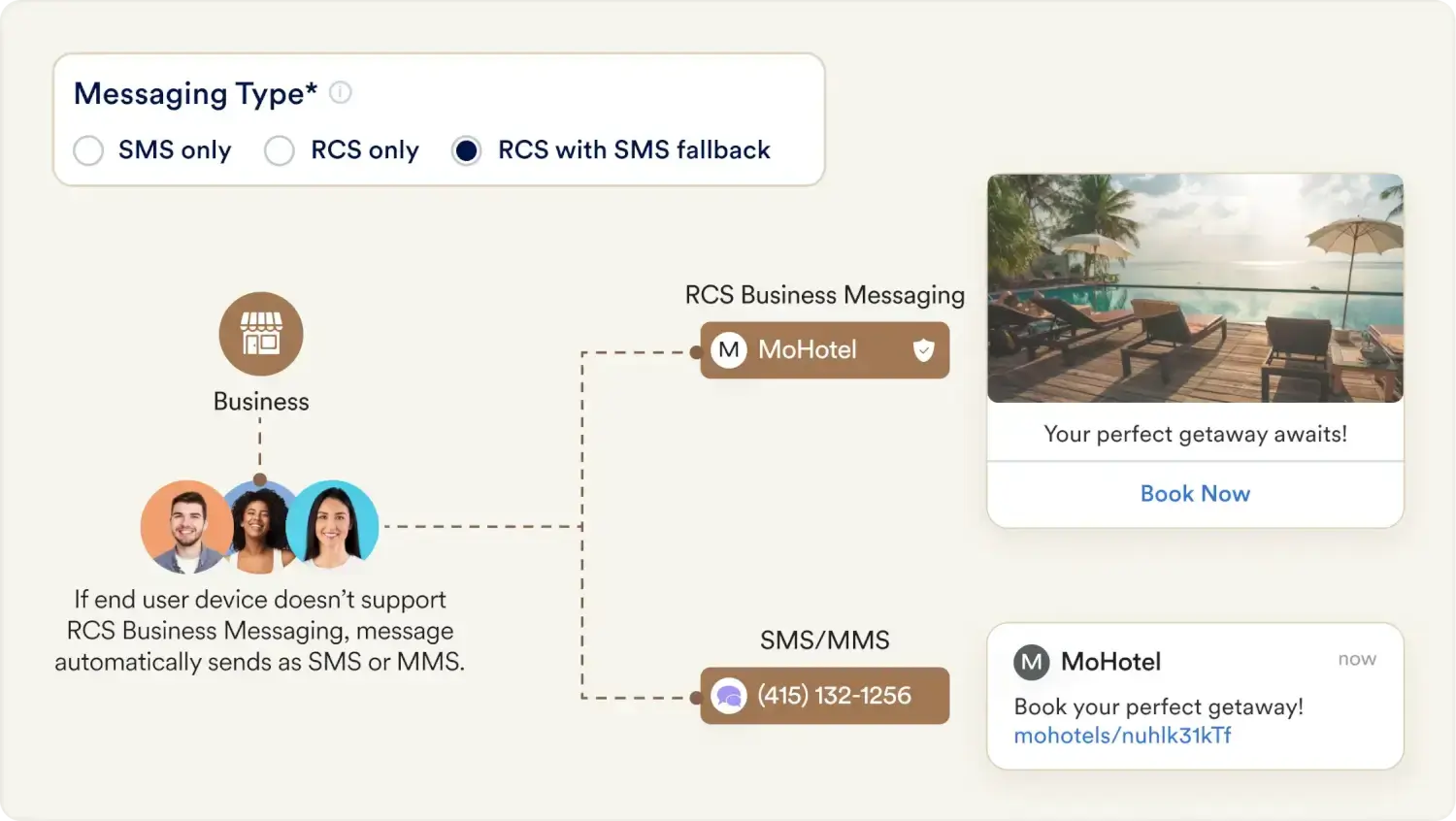Click the purple chat bubble SMS icon
The image size is (1456, 821).
(x=729, y=696)
